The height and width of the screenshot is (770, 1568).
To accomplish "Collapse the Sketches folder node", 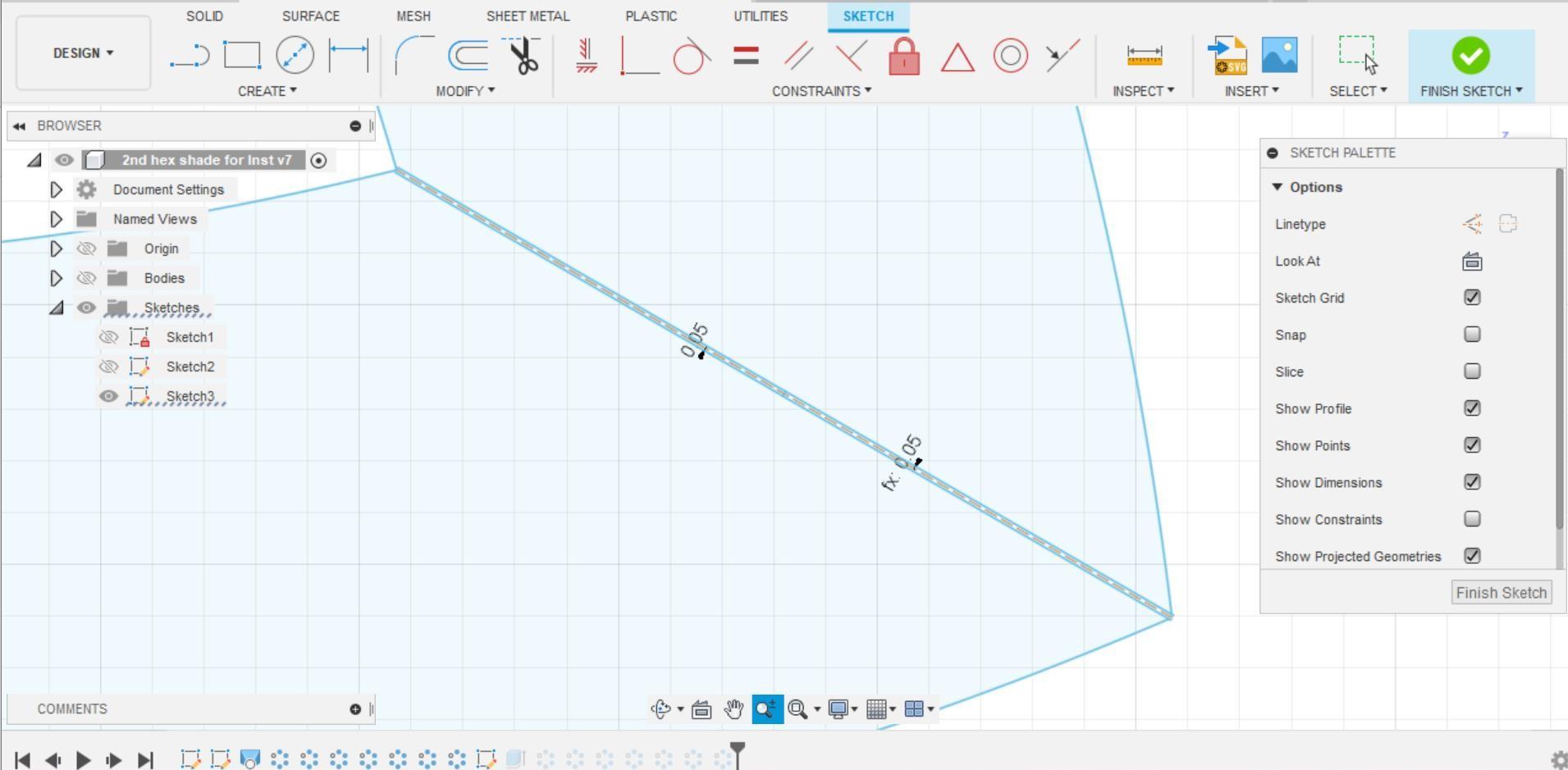I will tap(56, 308).
